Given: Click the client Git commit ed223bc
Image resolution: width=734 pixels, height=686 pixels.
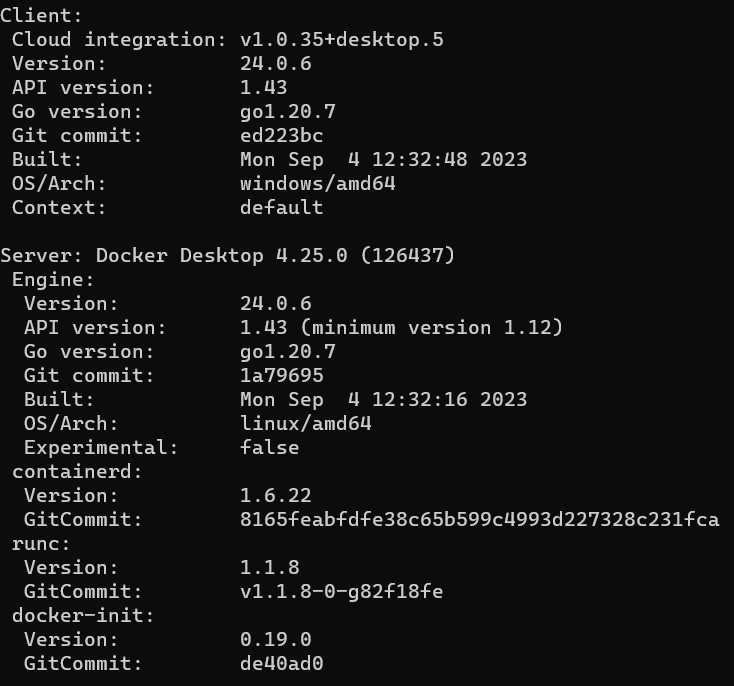Looking at the screenshot, I should point(281,136).
